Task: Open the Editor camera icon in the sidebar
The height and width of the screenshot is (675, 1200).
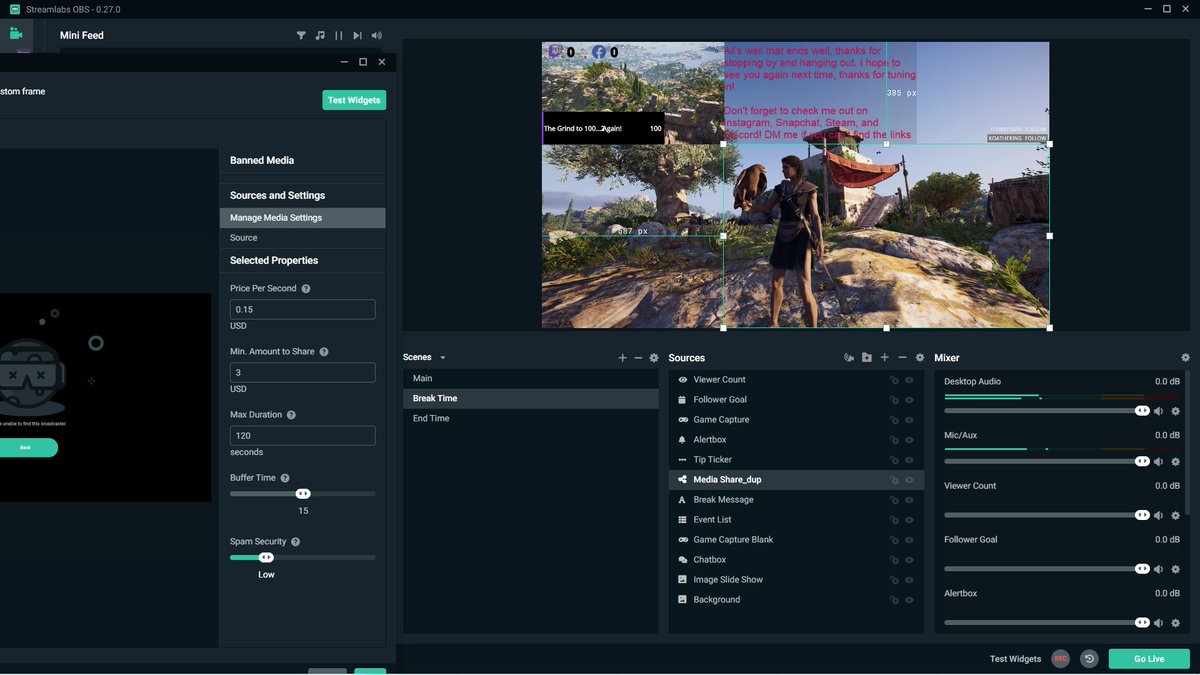Action: pos(16,33)
